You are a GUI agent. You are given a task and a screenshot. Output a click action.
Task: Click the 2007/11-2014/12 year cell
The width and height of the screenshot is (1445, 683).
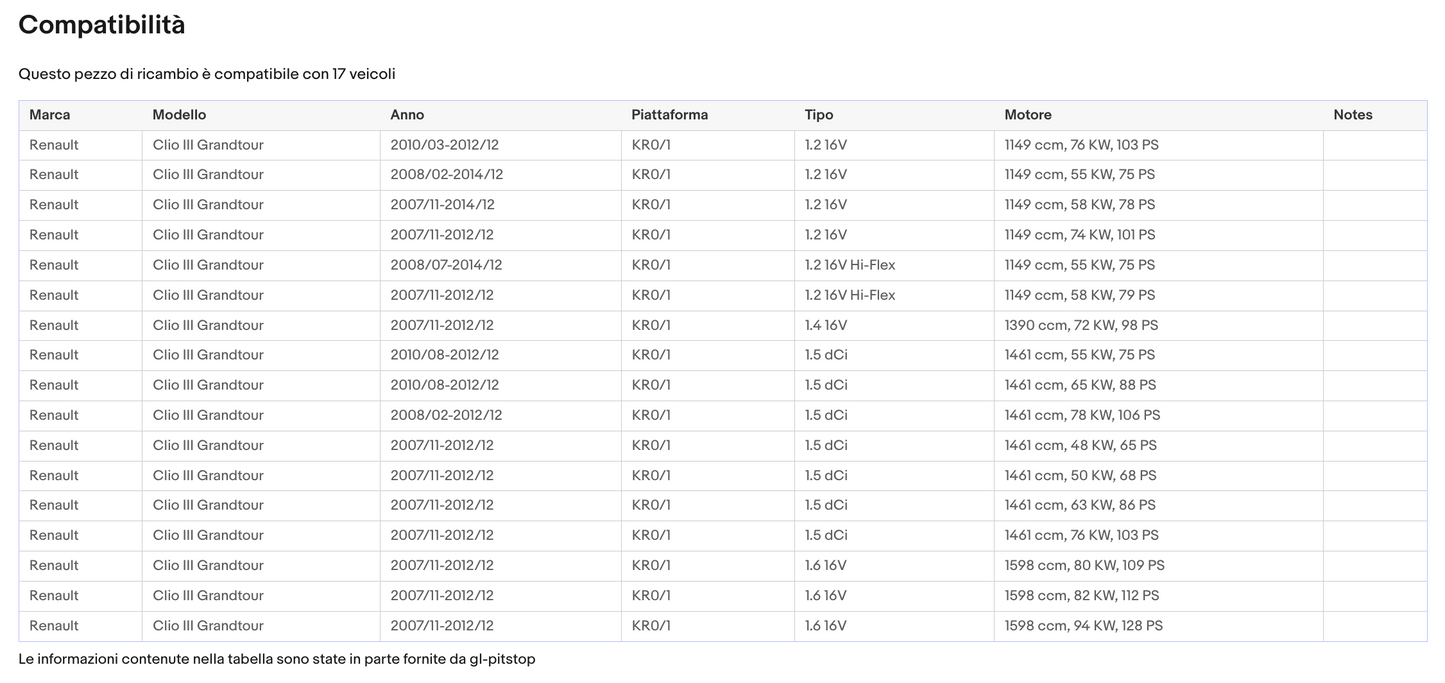pyautogui.click(x=442, y=205)
